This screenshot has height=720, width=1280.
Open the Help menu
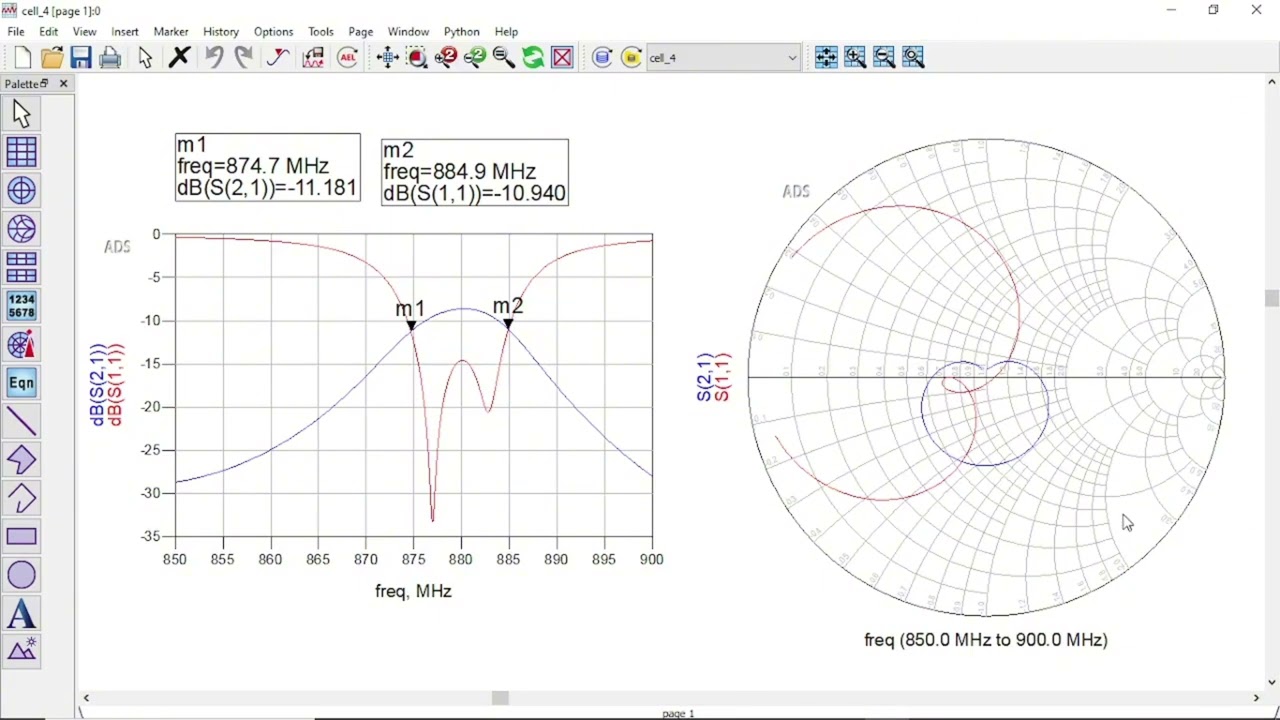point(506,32)
